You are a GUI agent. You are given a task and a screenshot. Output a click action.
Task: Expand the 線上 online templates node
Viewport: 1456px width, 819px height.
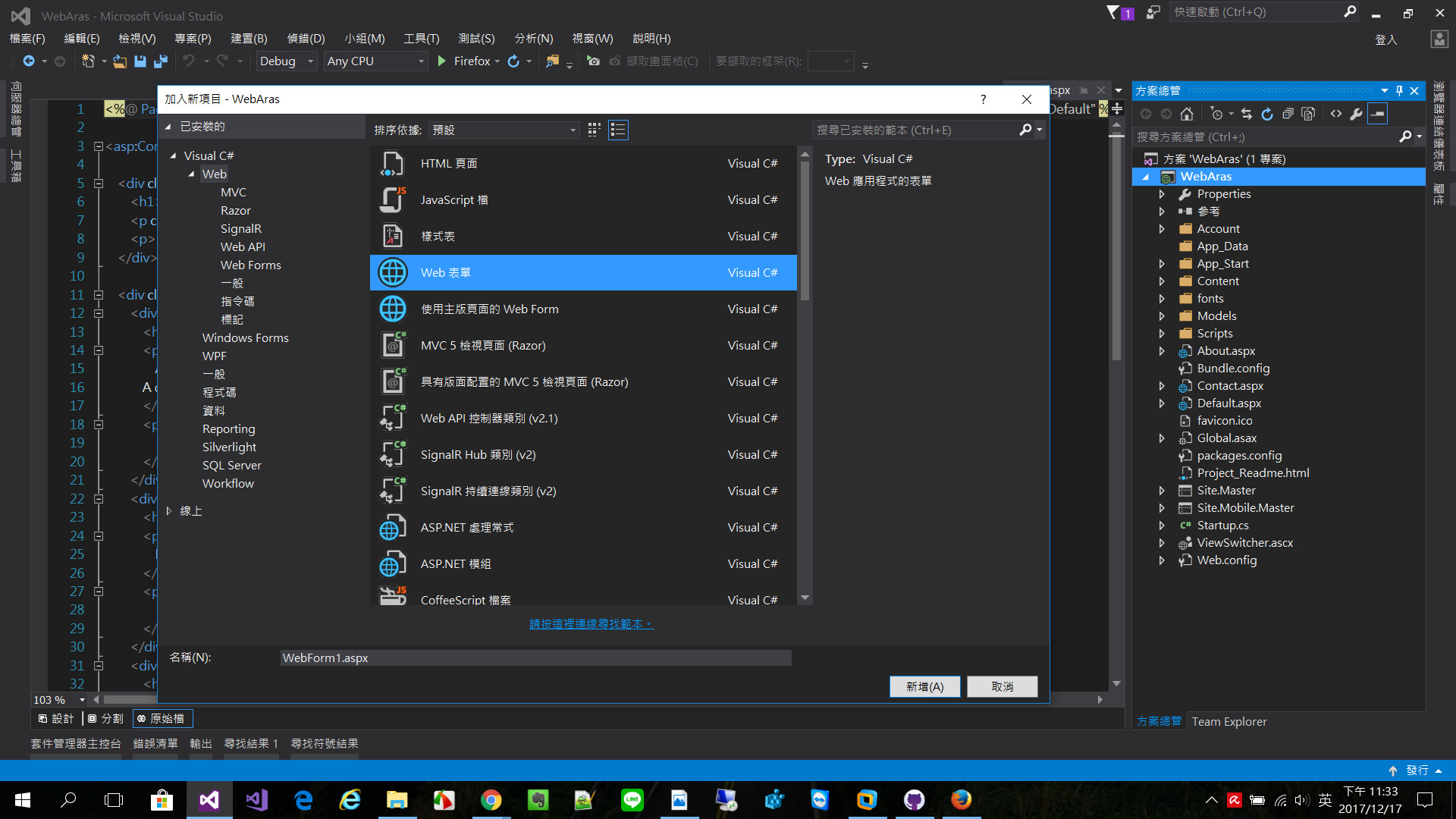point(169,511)
